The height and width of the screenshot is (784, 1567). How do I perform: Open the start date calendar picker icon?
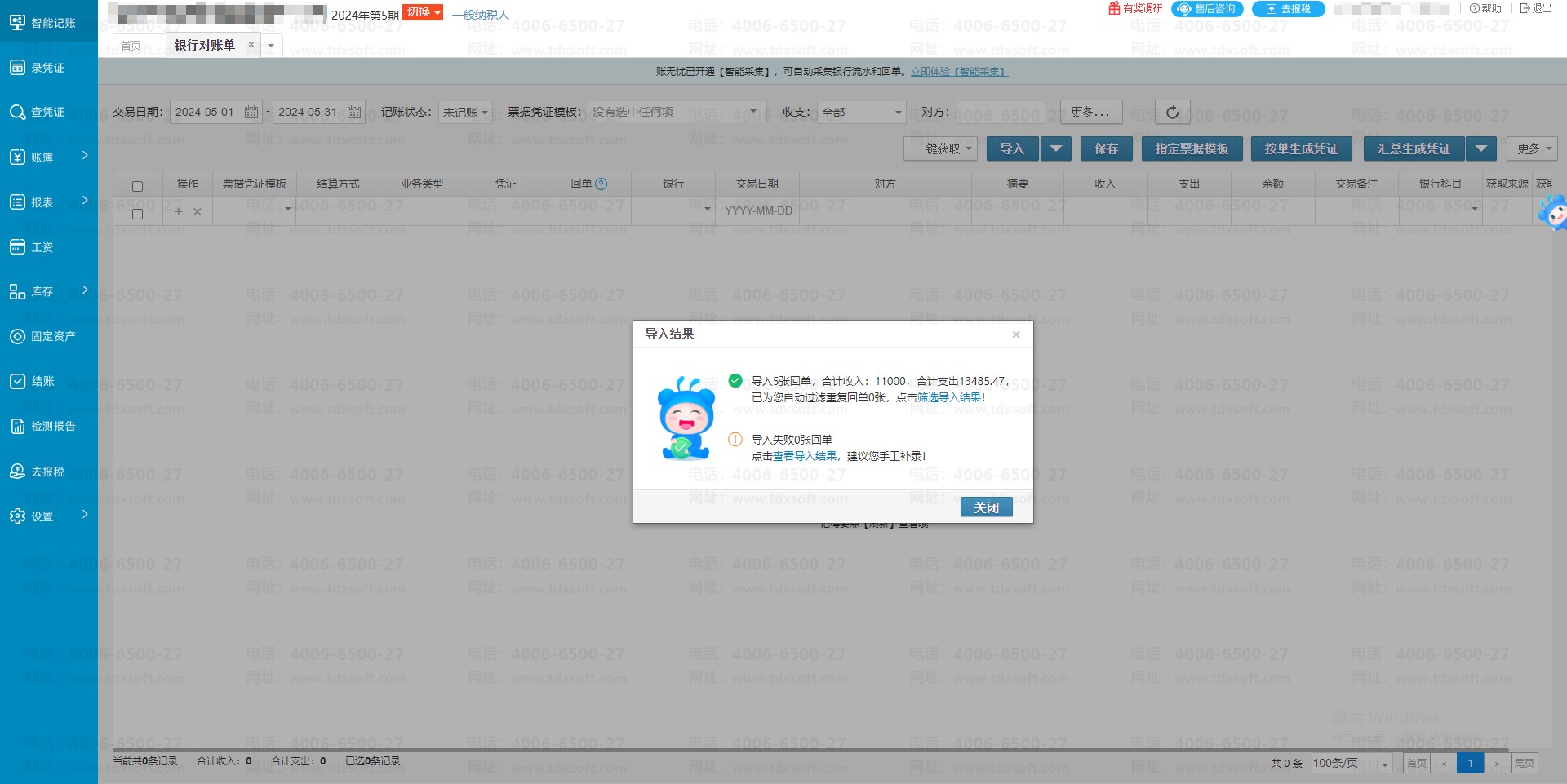(251, 113)
